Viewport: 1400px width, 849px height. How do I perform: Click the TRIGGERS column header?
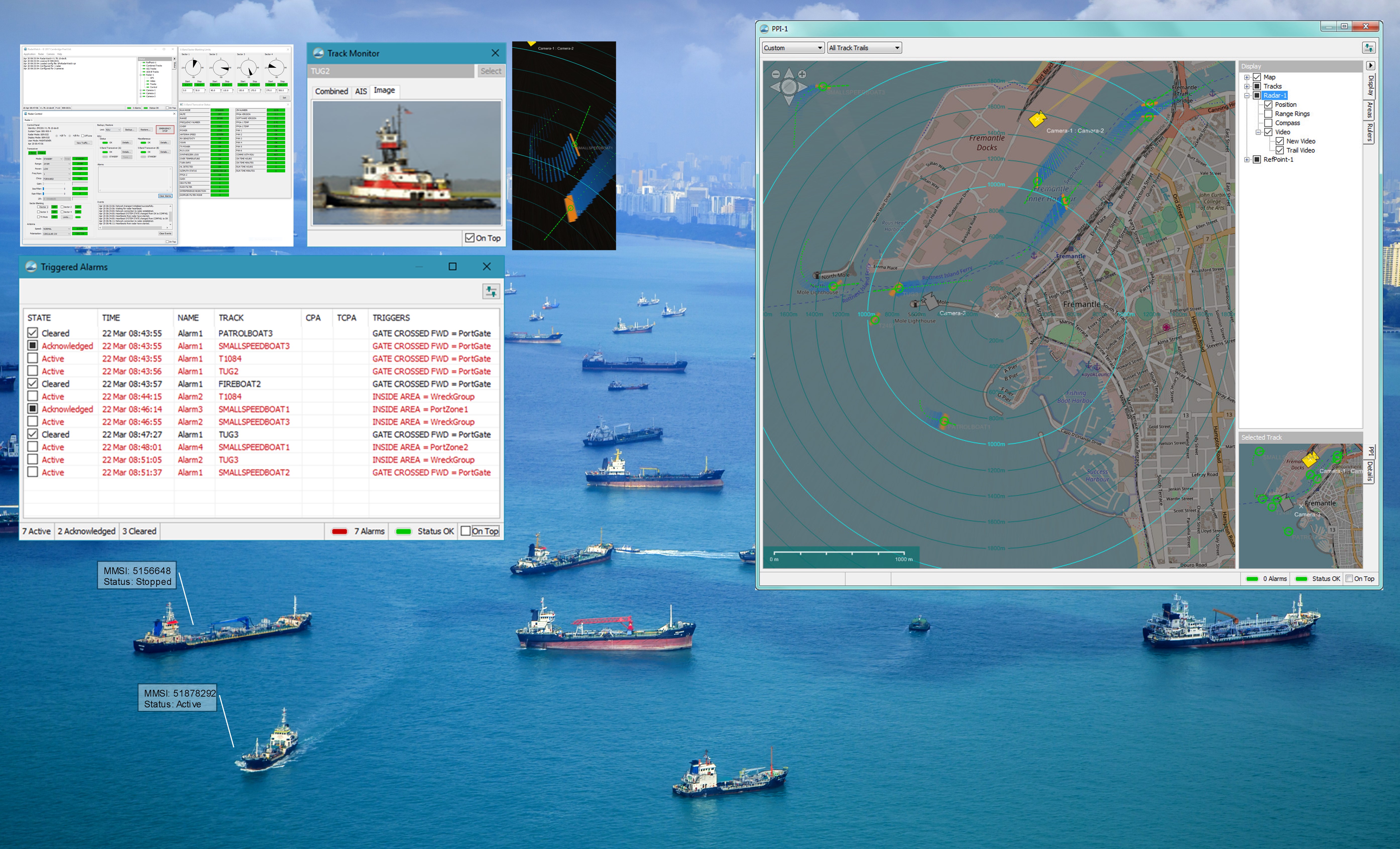[391, 318]
